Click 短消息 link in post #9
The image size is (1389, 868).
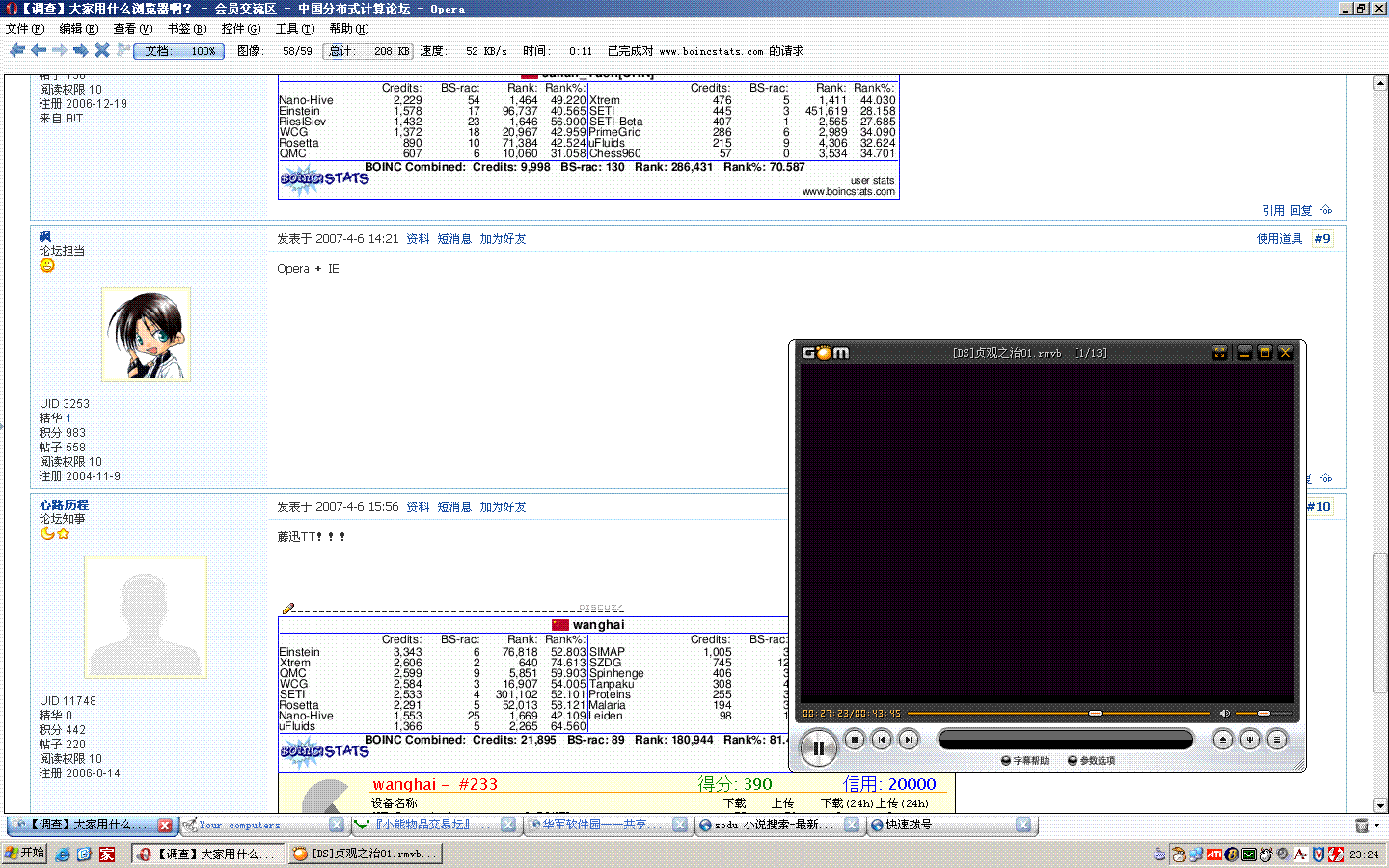[454, 239]
